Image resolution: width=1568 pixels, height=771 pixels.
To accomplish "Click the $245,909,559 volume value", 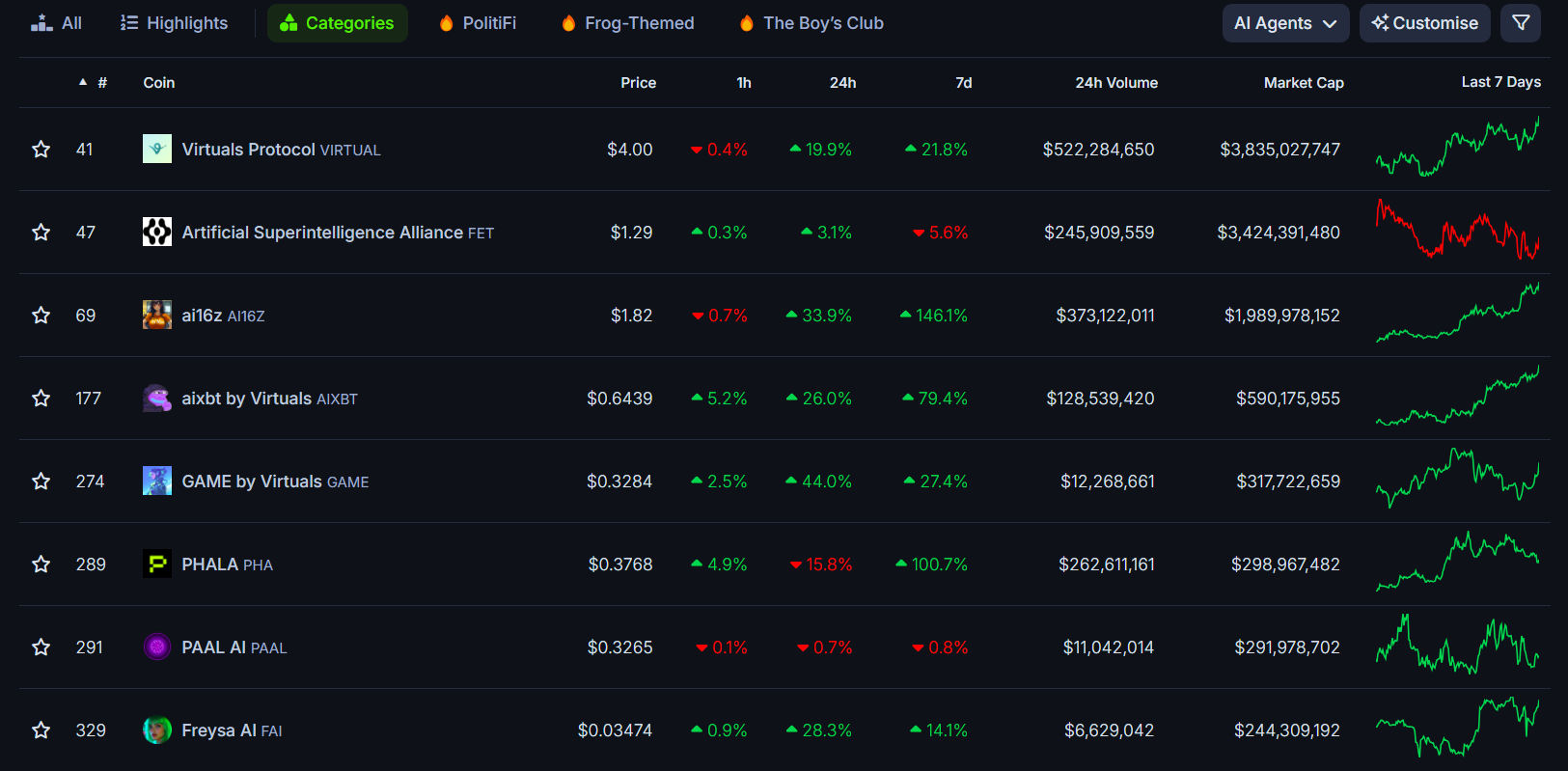I will (x=1099, y=233).
